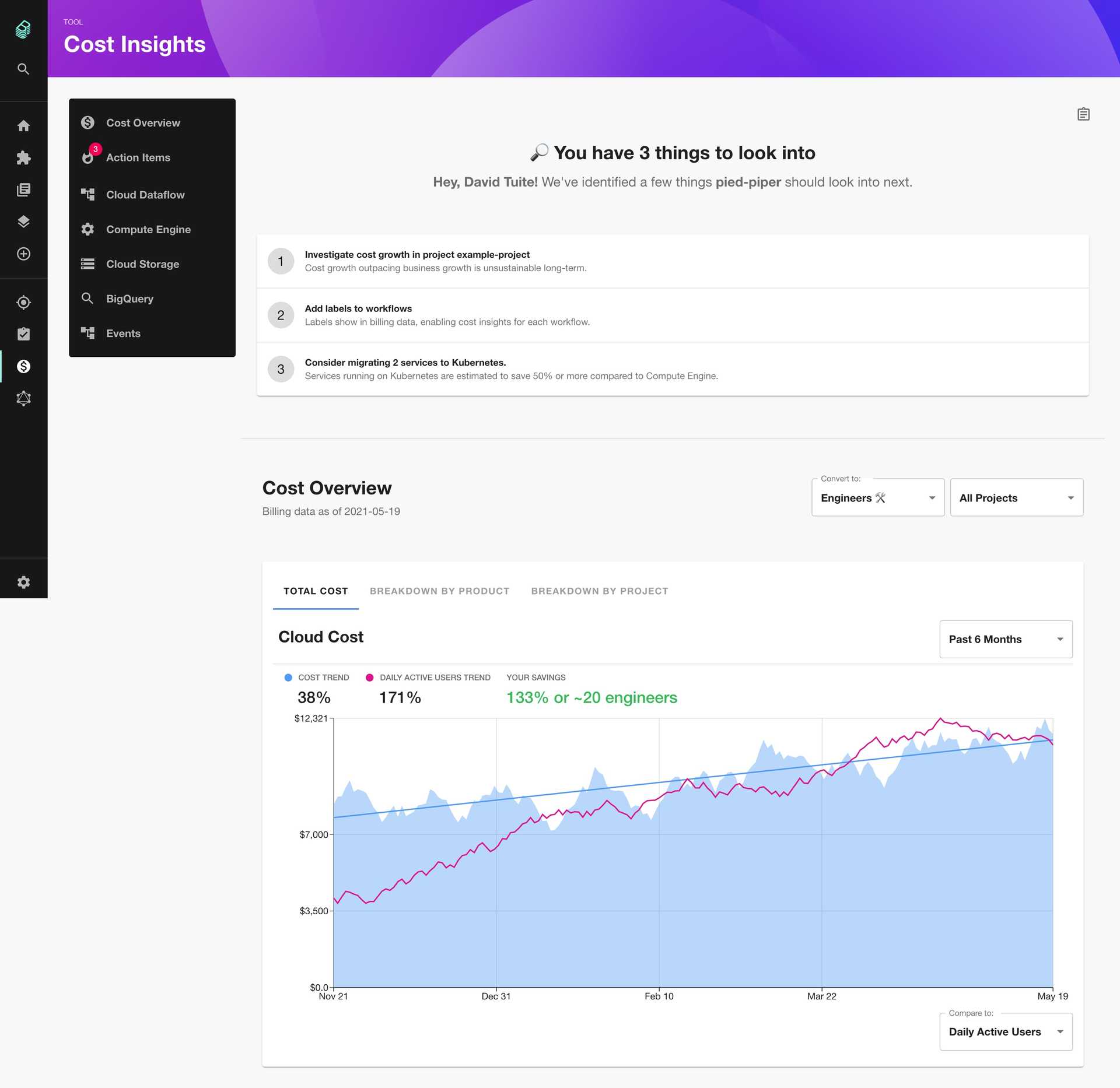Click the number 1 circle badge

[x=281, y=261]
